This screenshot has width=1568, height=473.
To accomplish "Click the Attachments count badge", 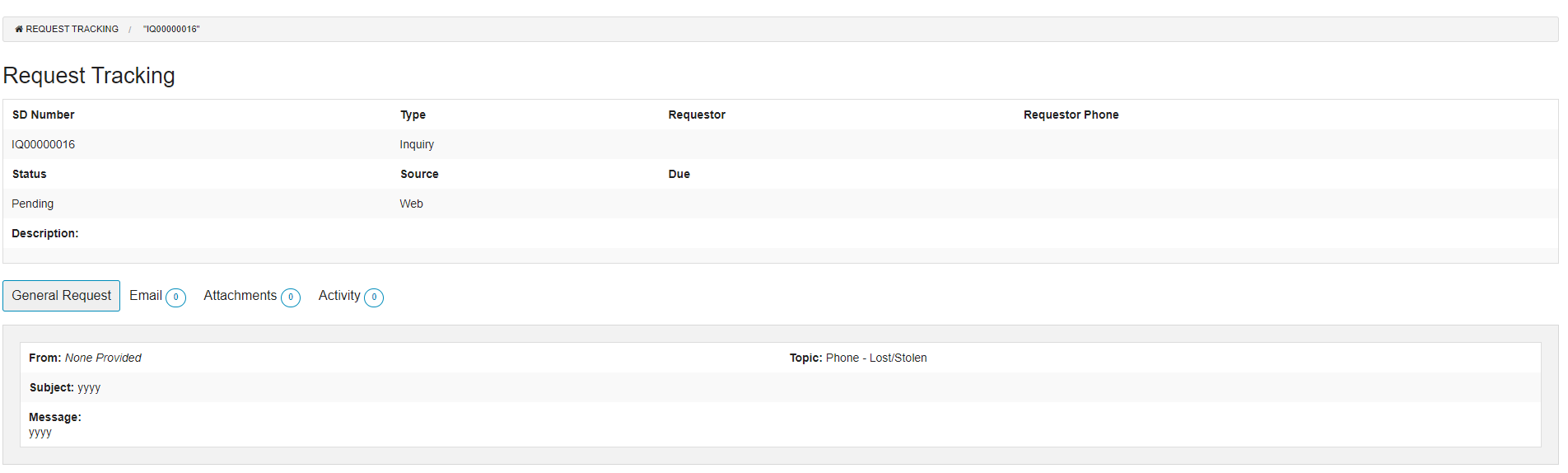I will [291, 297].
